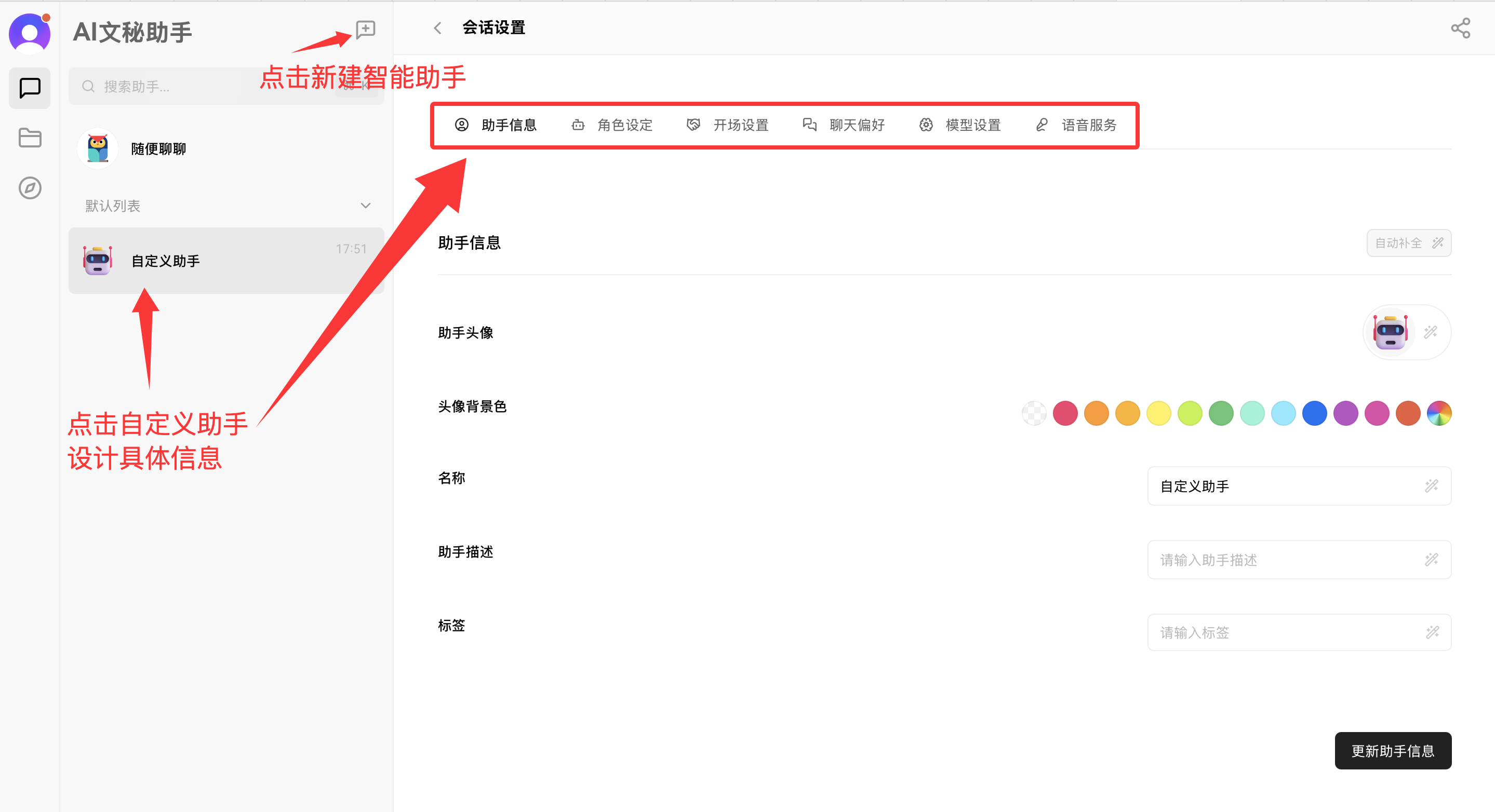Click the magic wand beside assistant avatar
This screenshot has width=1495, height=812.
(1431, 332)
